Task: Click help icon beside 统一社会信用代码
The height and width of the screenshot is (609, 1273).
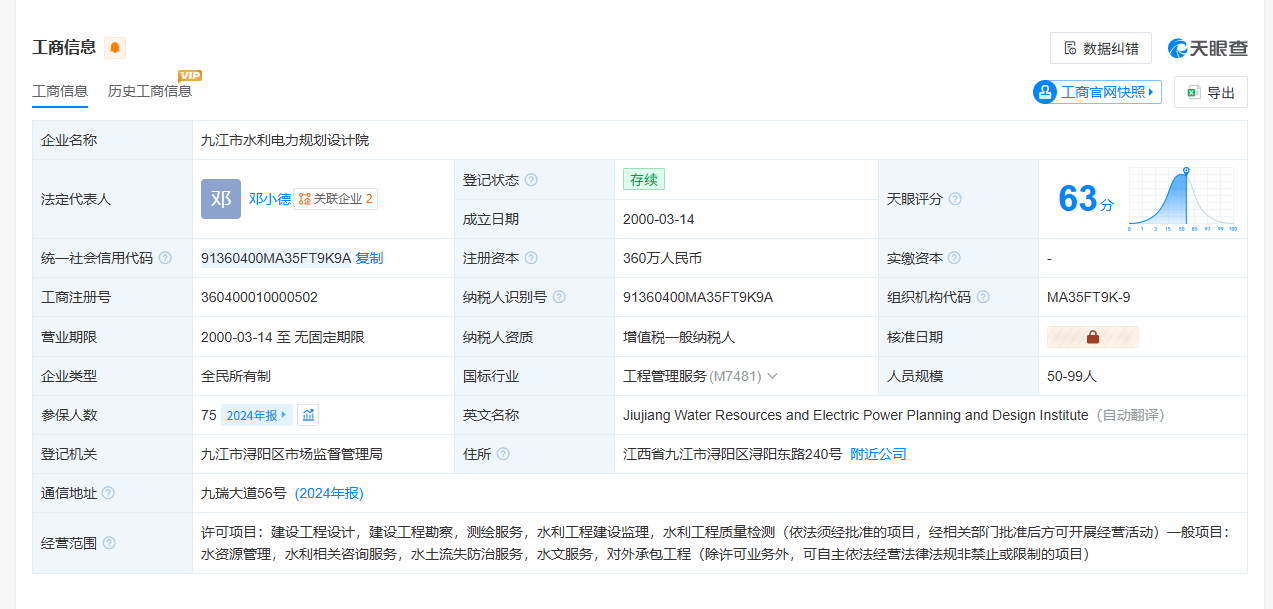Action: (165, 258)
